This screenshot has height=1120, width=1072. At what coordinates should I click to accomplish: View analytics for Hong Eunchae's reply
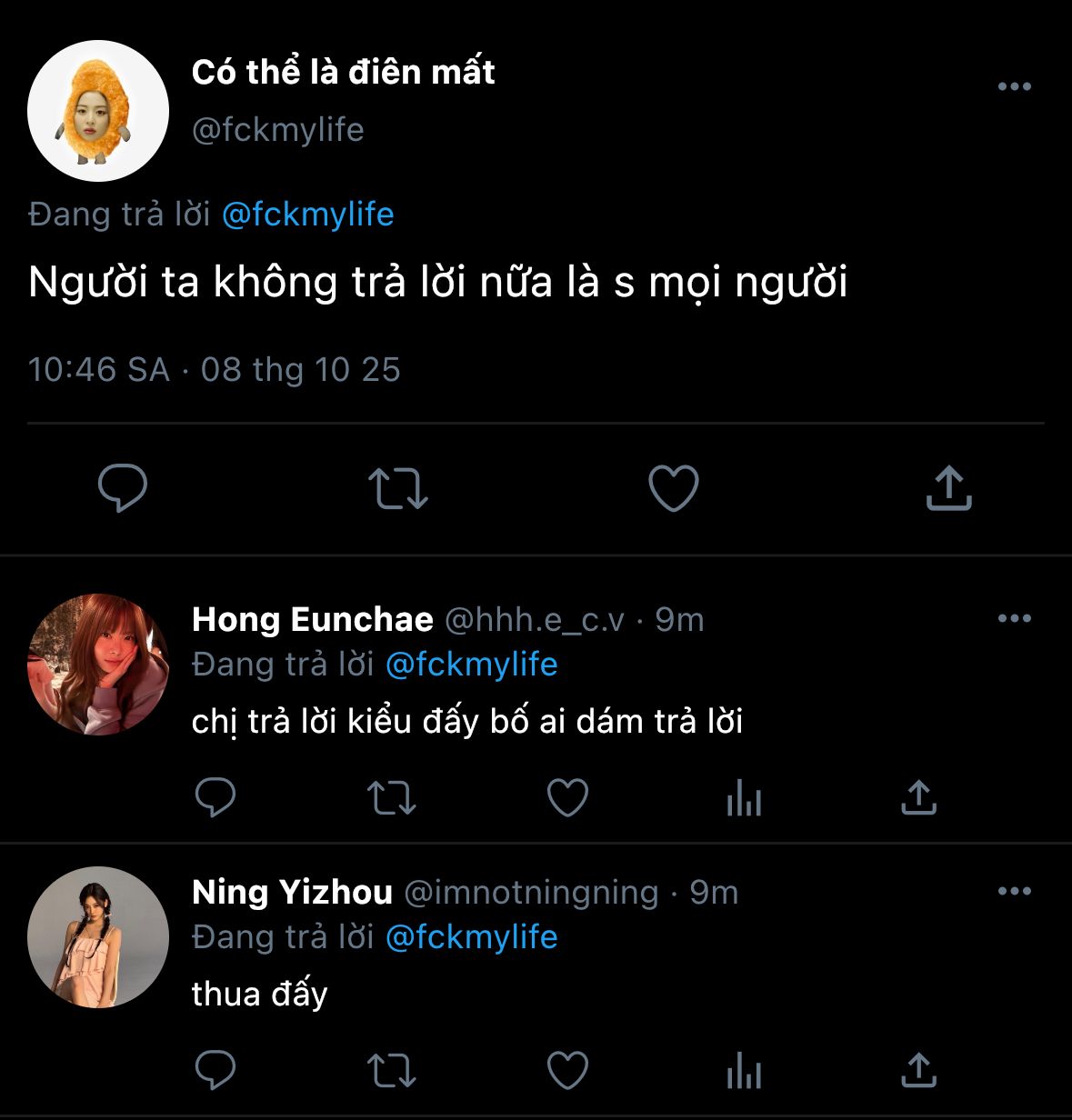pos(744,798)
